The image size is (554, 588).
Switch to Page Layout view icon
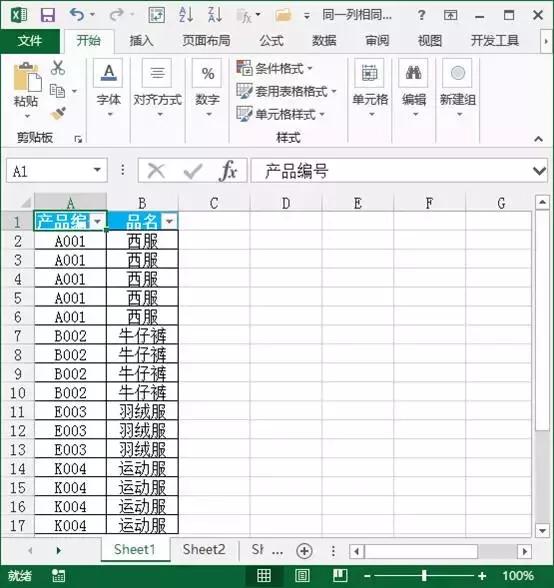point(302,575)
